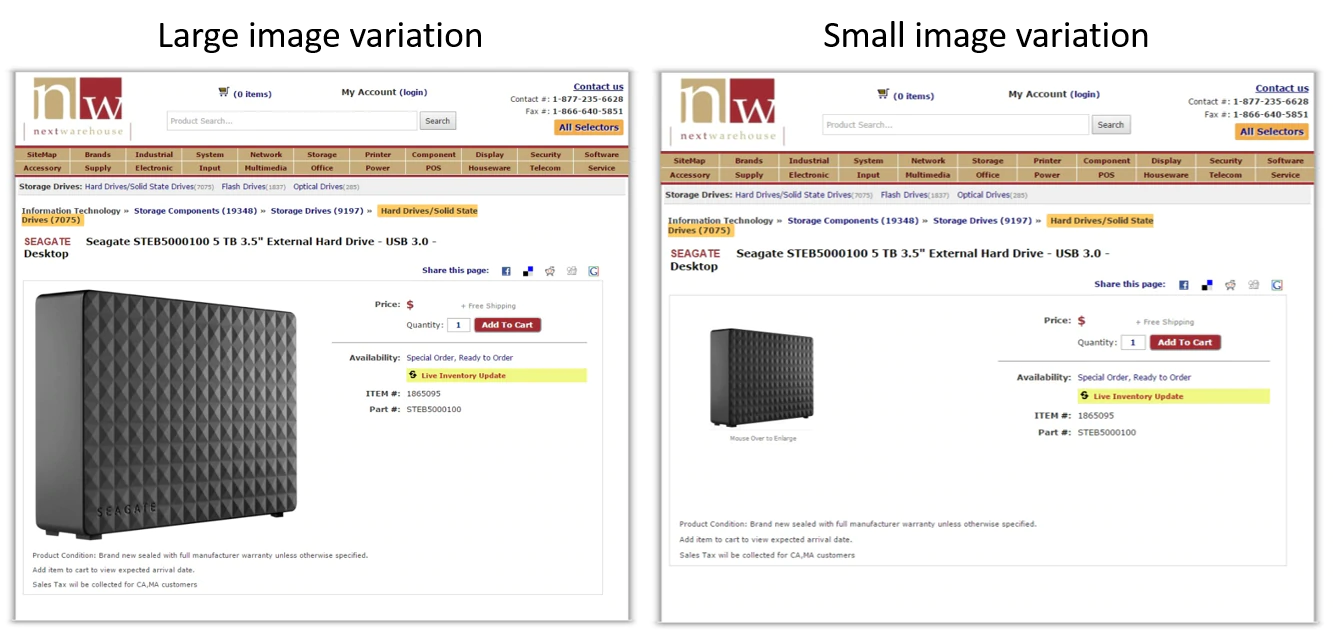Click Search button in large image variation
The image size is (1333, 633).
[x=437, y=121]
